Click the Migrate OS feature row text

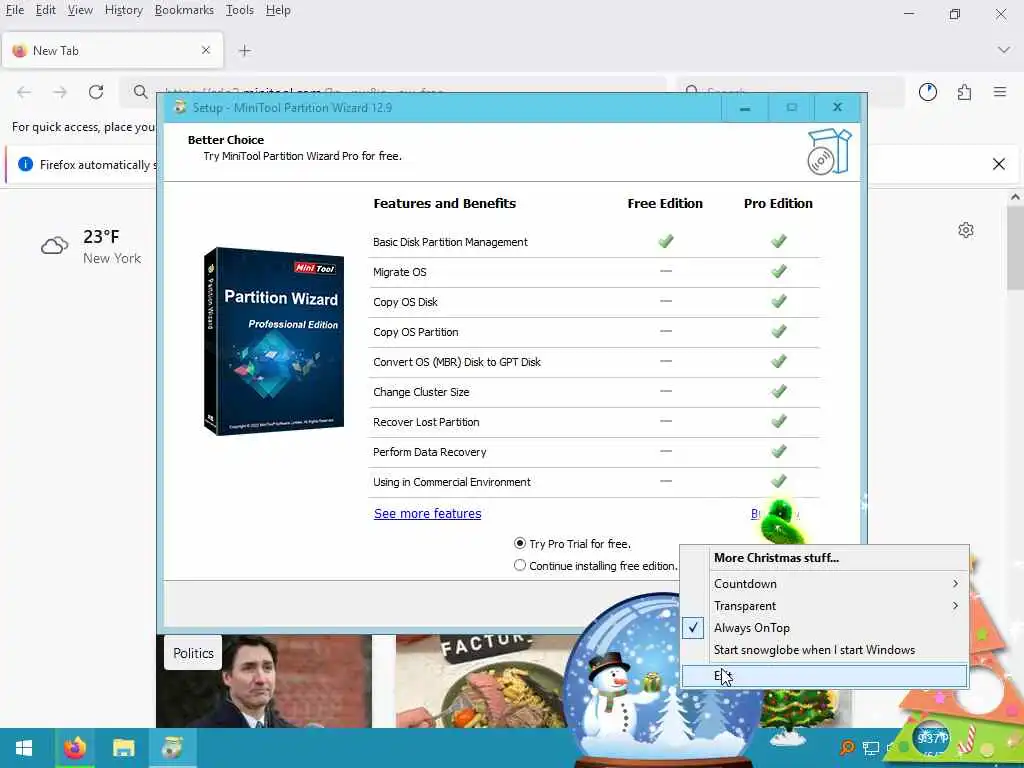(x=400, y=272)
